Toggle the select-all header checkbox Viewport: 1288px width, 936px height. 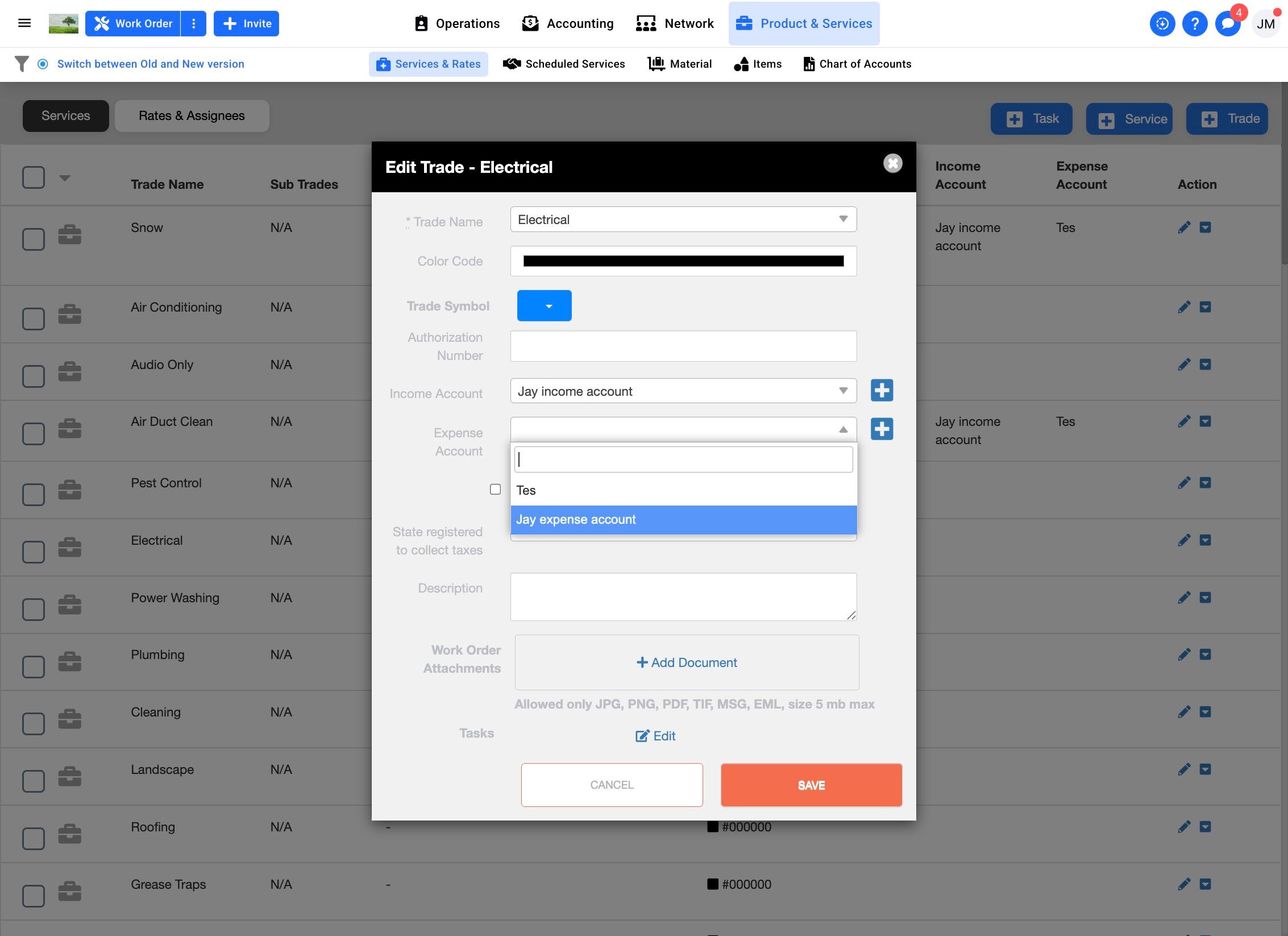click(34, 177)
